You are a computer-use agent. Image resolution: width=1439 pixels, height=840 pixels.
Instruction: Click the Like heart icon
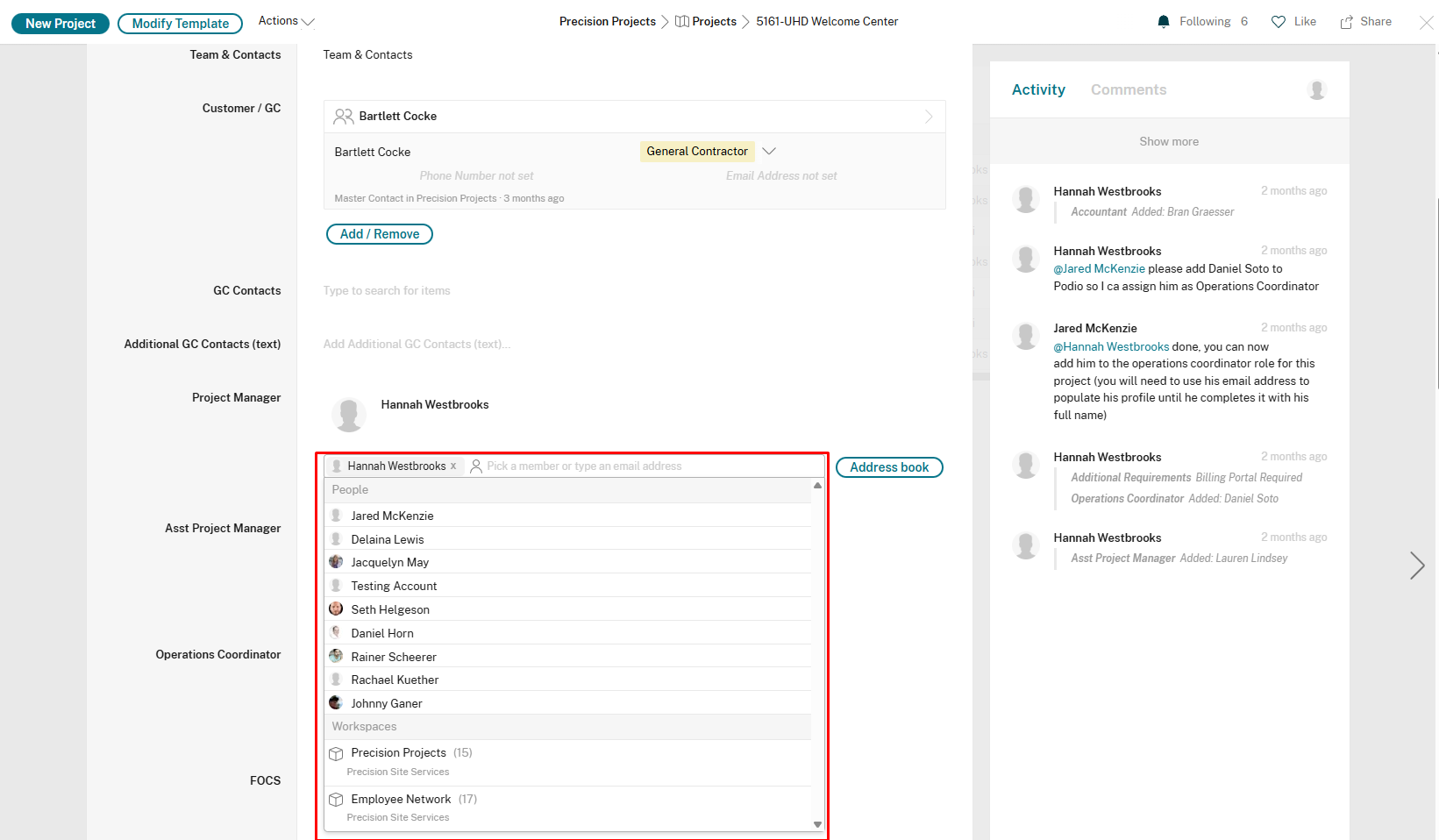click(x=1277, y=21)
